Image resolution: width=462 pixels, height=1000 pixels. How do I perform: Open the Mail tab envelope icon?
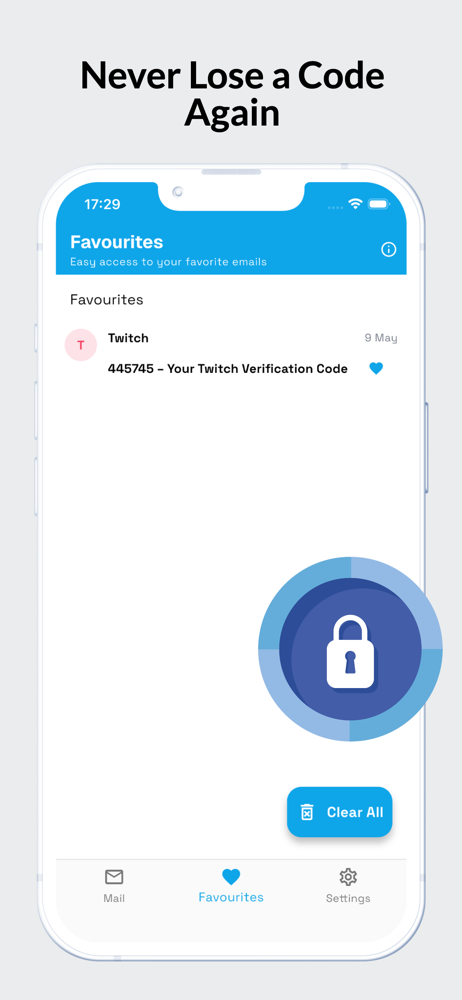[x=114, y=877]
